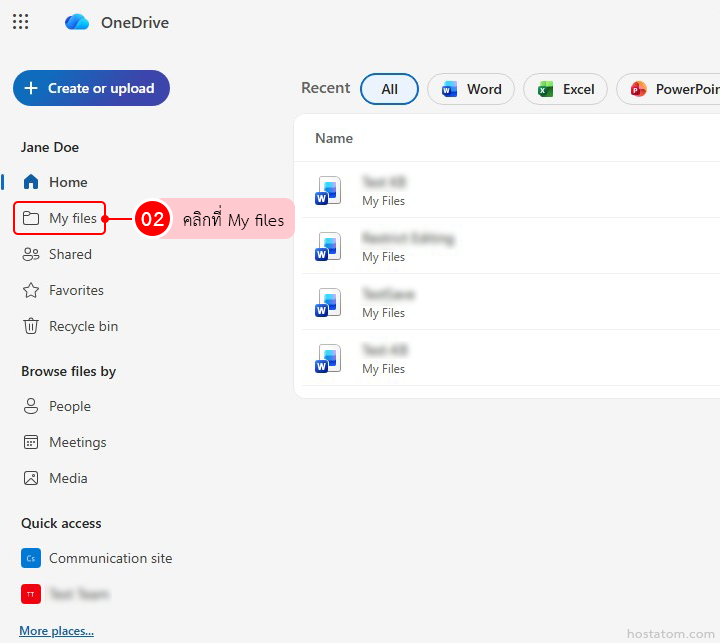This screenshot has height=643, width=720.
Task: Click the blue Cs site icon
Action: coord(31,558)
